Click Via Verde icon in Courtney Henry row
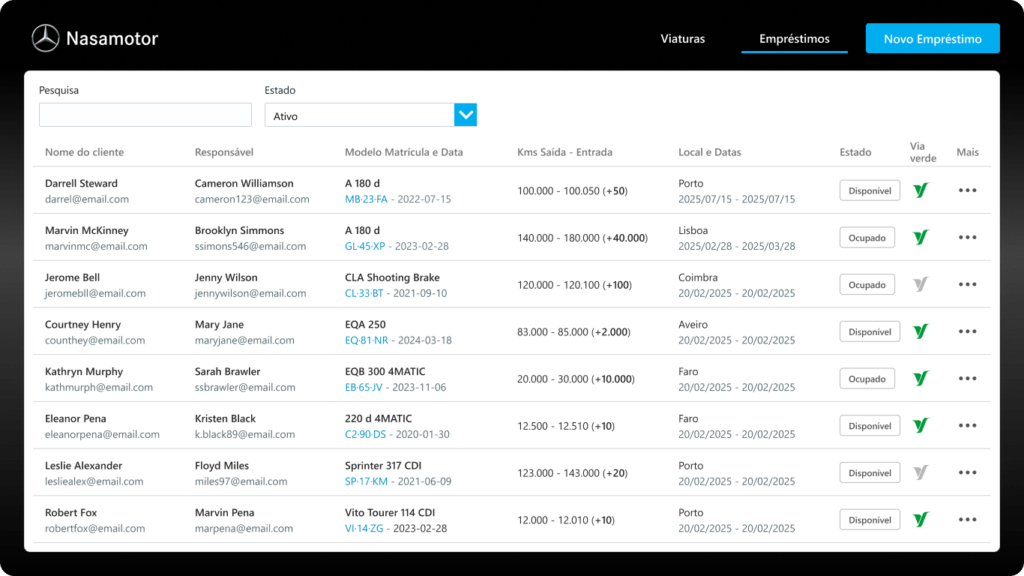This screenshot has height=576, width=1024. point(921,332)
